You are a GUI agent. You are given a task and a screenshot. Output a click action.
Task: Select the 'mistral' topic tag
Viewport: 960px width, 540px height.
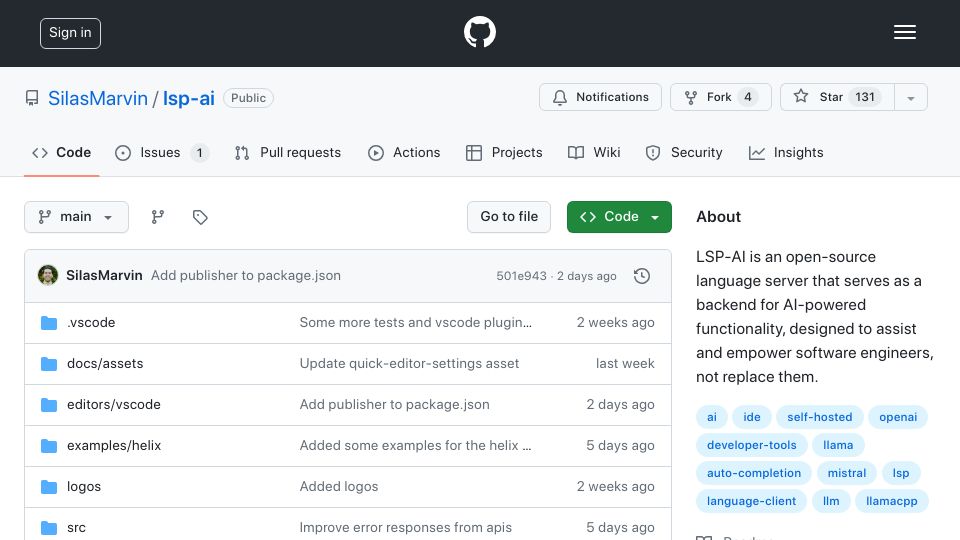pyautogui.click(x=847, y=473)
